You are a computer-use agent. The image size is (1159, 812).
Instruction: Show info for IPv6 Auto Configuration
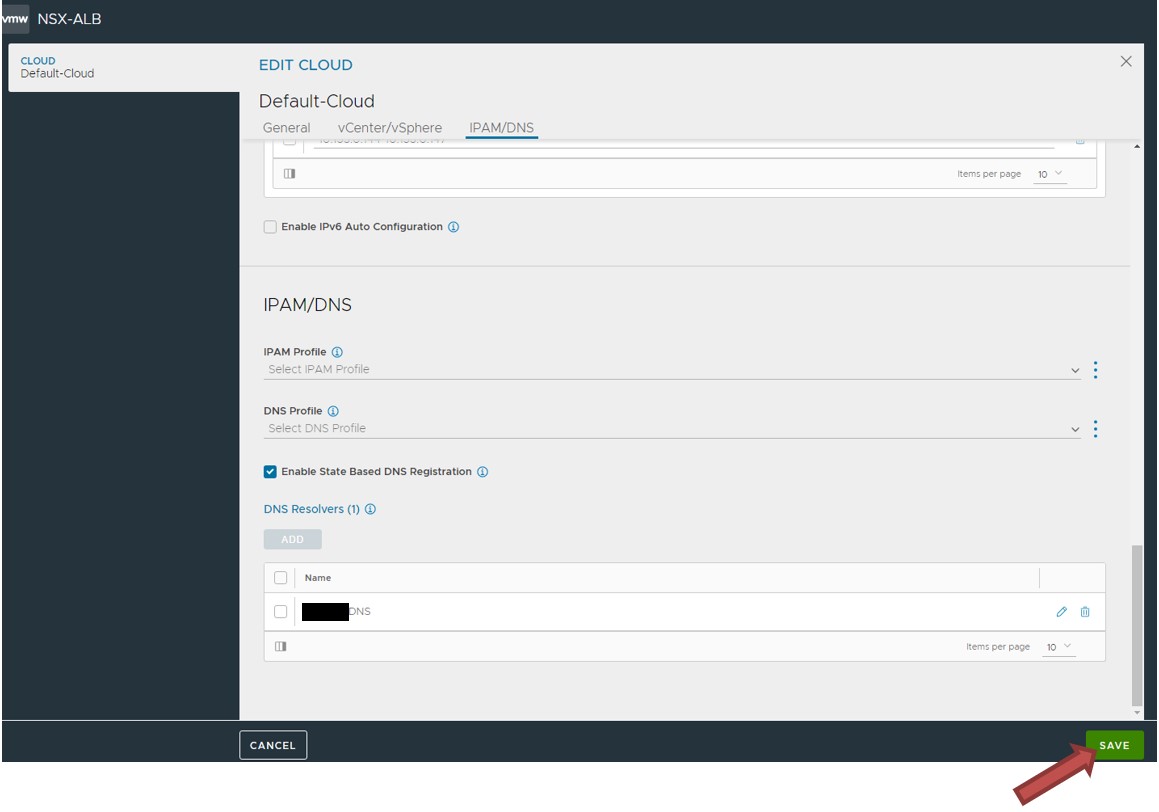click(454, 227)
